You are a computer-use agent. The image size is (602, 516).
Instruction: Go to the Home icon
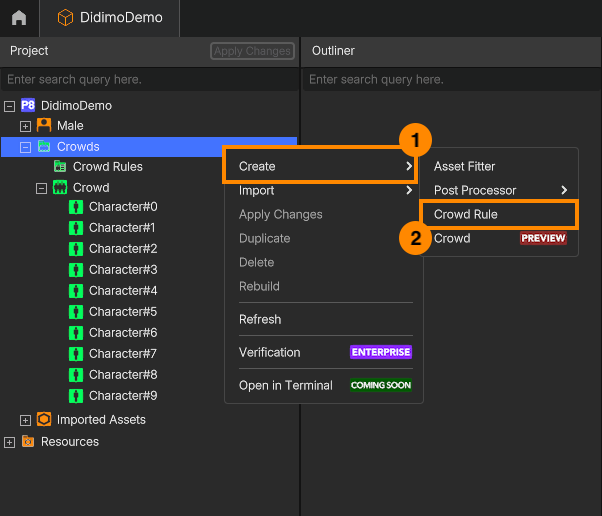pyautogui.click(x=19, y=18)
